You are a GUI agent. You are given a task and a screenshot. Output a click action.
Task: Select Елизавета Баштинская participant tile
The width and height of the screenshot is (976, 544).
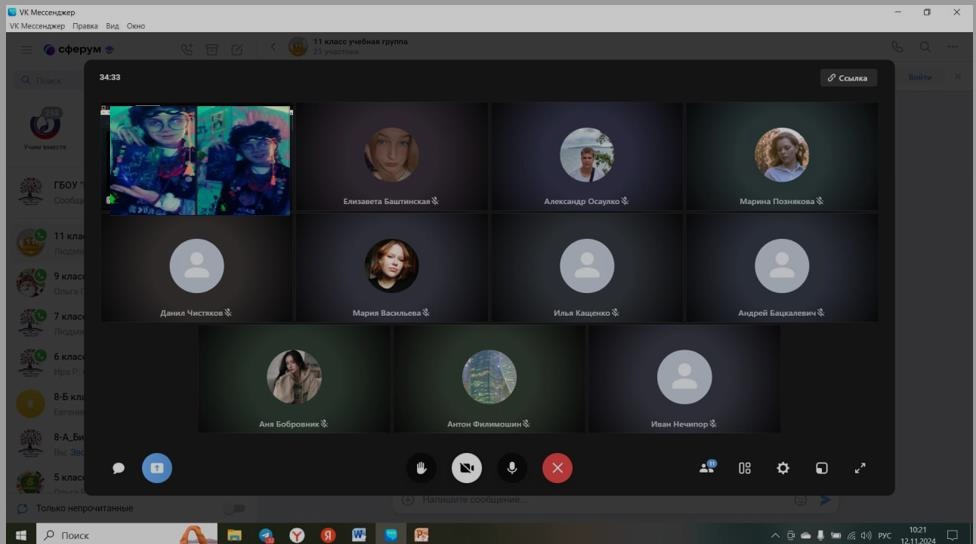pyautogui.click(x=391, y=157)
